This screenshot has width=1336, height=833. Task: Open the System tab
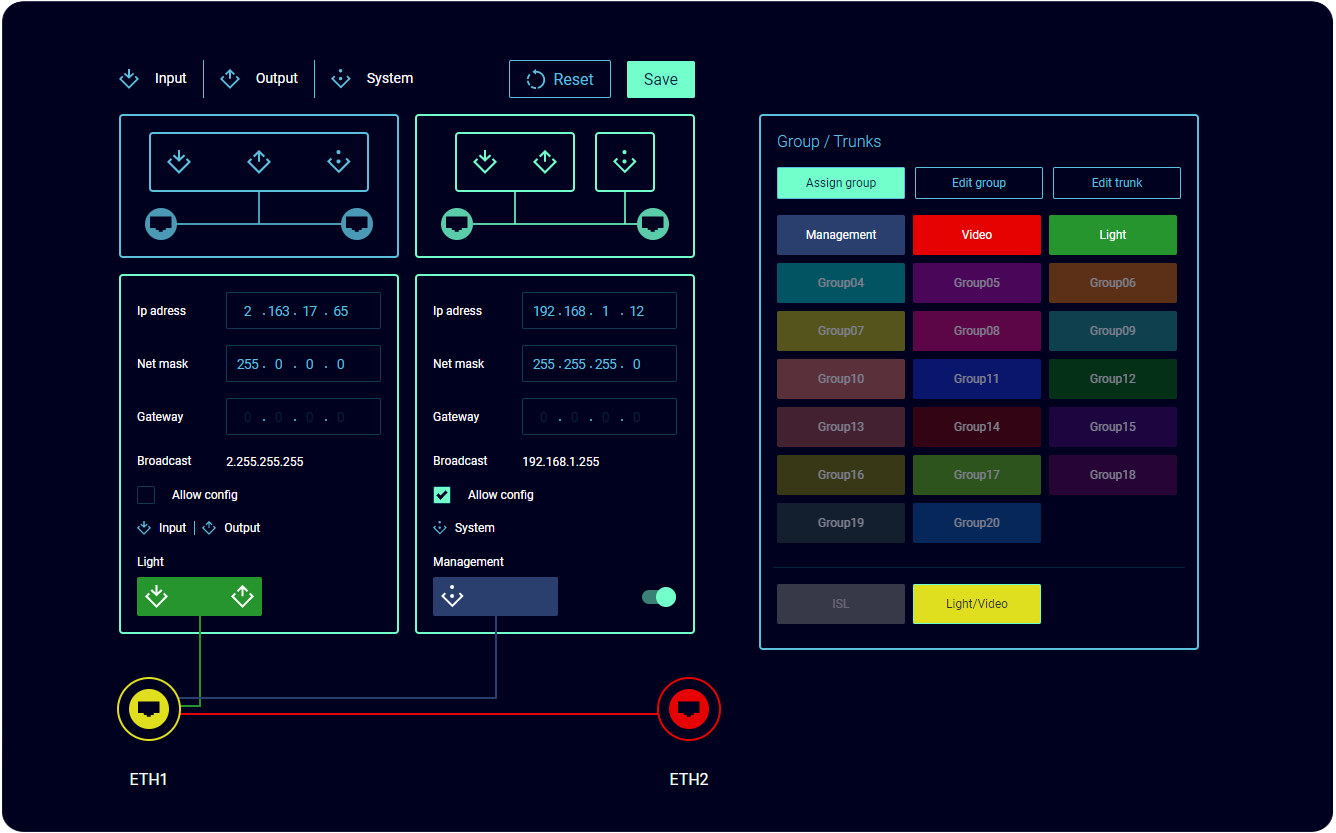tap(373, 79)
